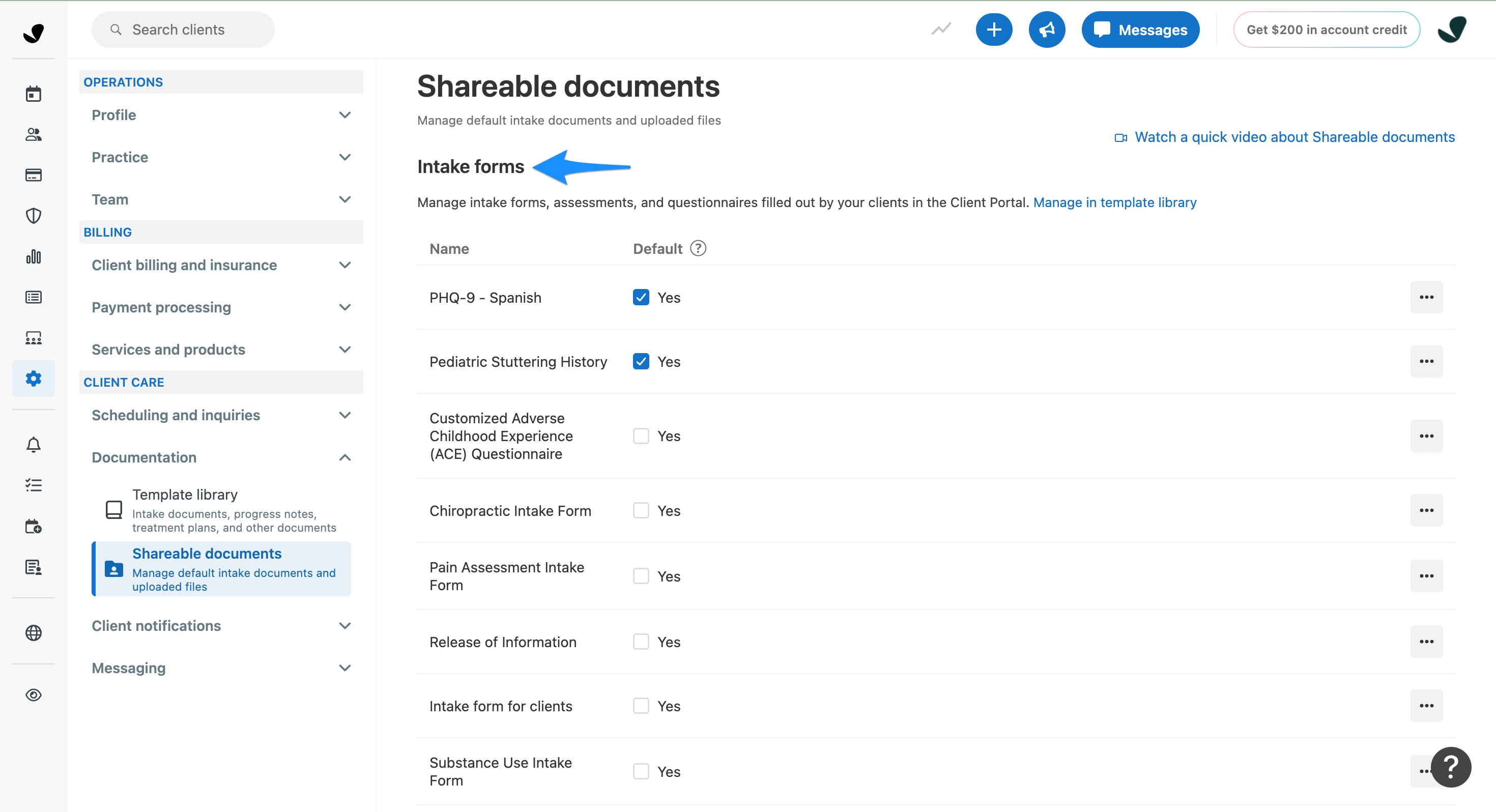1496x812 pixels.
Task: Expand Services and products section
Action: tap(221, 350)
